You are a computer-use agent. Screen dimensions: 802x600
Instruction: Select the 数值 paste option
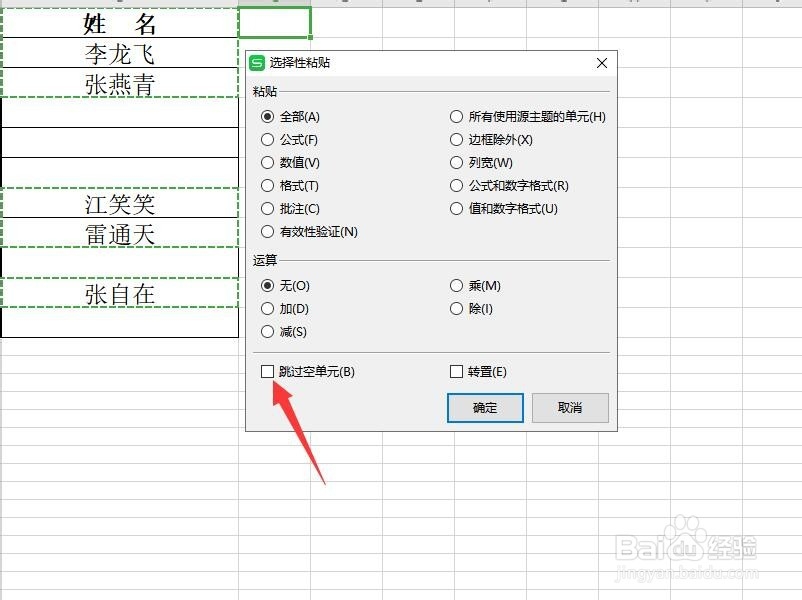[x=267, y=163]
